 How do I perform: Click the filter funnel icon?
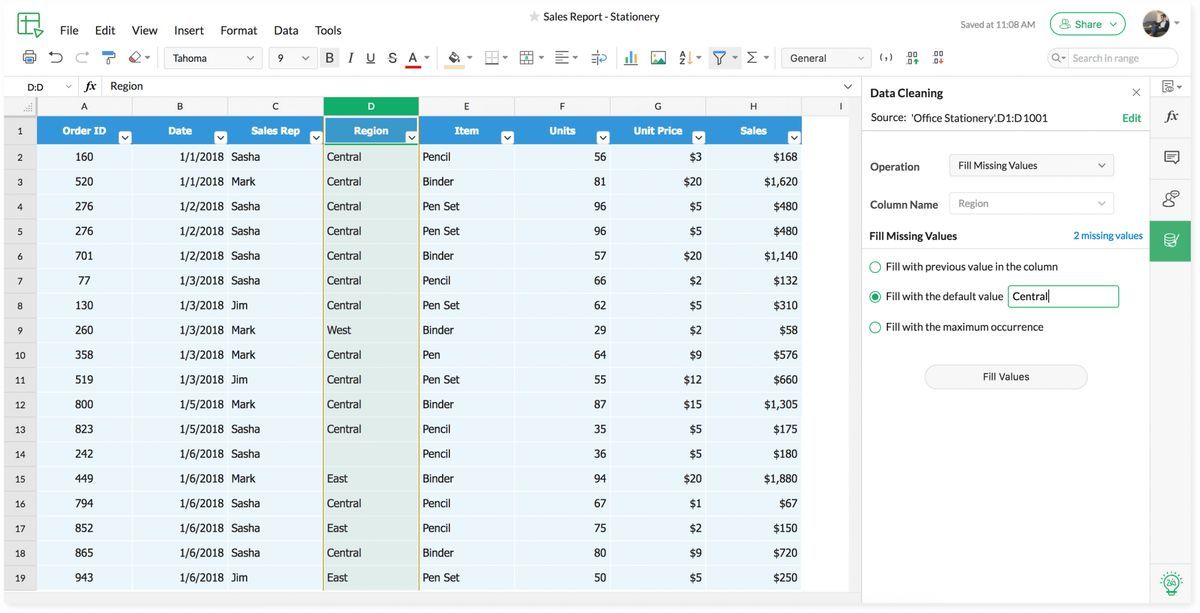[718, 58]
